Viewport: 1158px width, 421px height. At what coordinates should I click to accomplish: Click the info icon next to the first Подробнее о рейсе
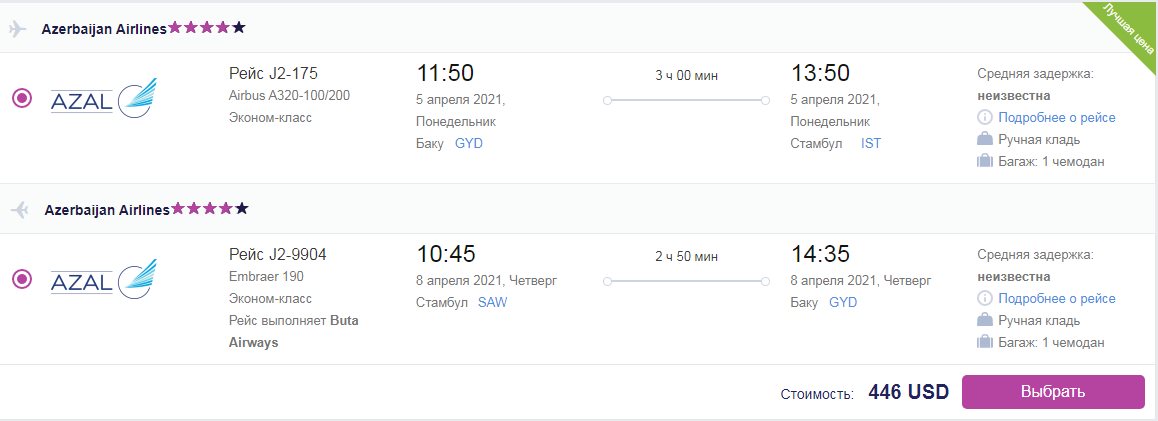[984, 117]
